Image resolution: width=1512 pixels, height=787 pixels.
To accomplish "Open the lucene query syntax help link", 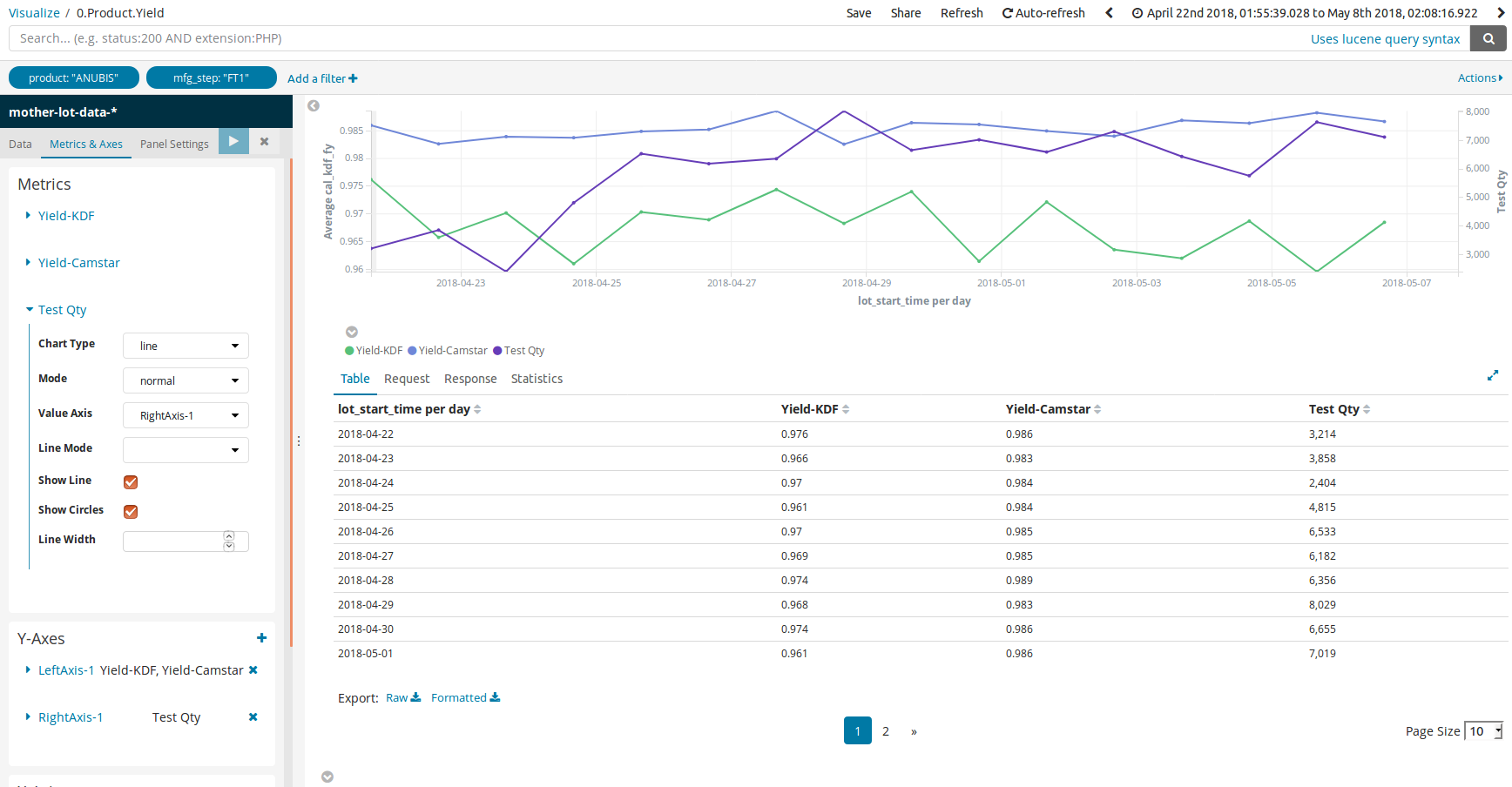I will (1385, 39).
